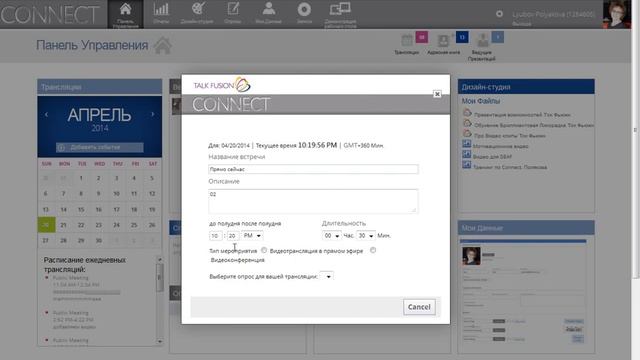Click the small profile photo in Мои Данные panel

pos(471,256)
